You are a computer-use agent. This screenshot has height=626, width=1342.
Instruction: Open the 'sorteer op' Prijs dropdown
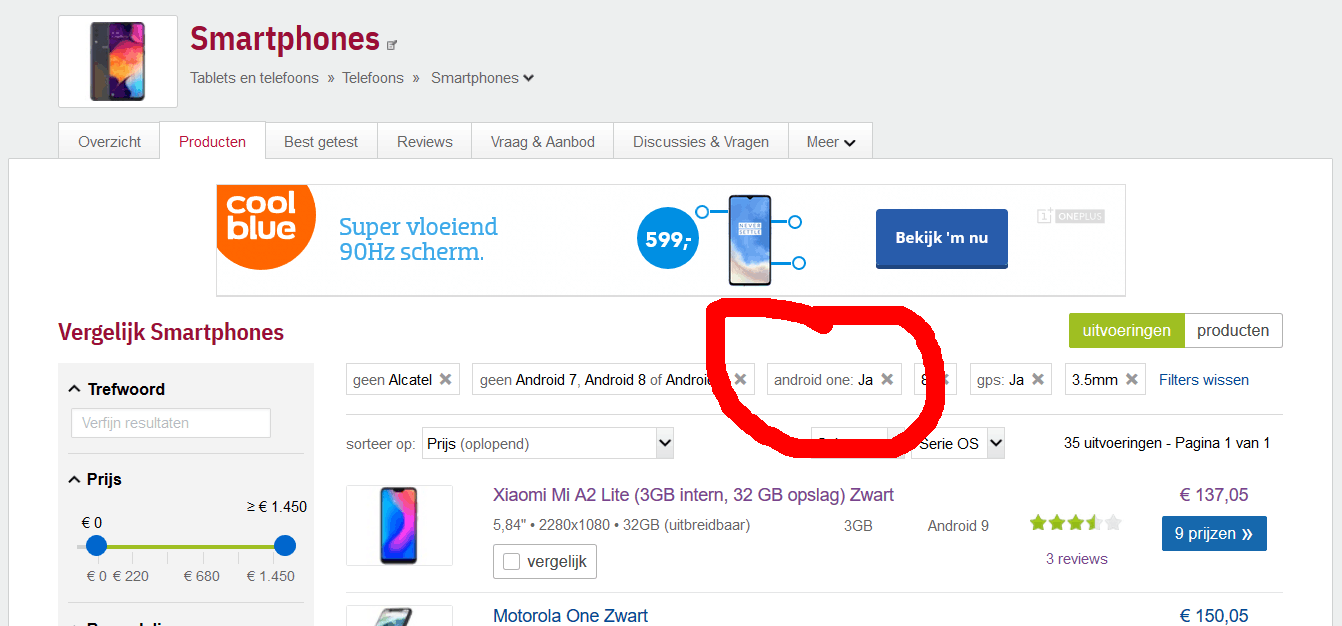tap(548, 443)
